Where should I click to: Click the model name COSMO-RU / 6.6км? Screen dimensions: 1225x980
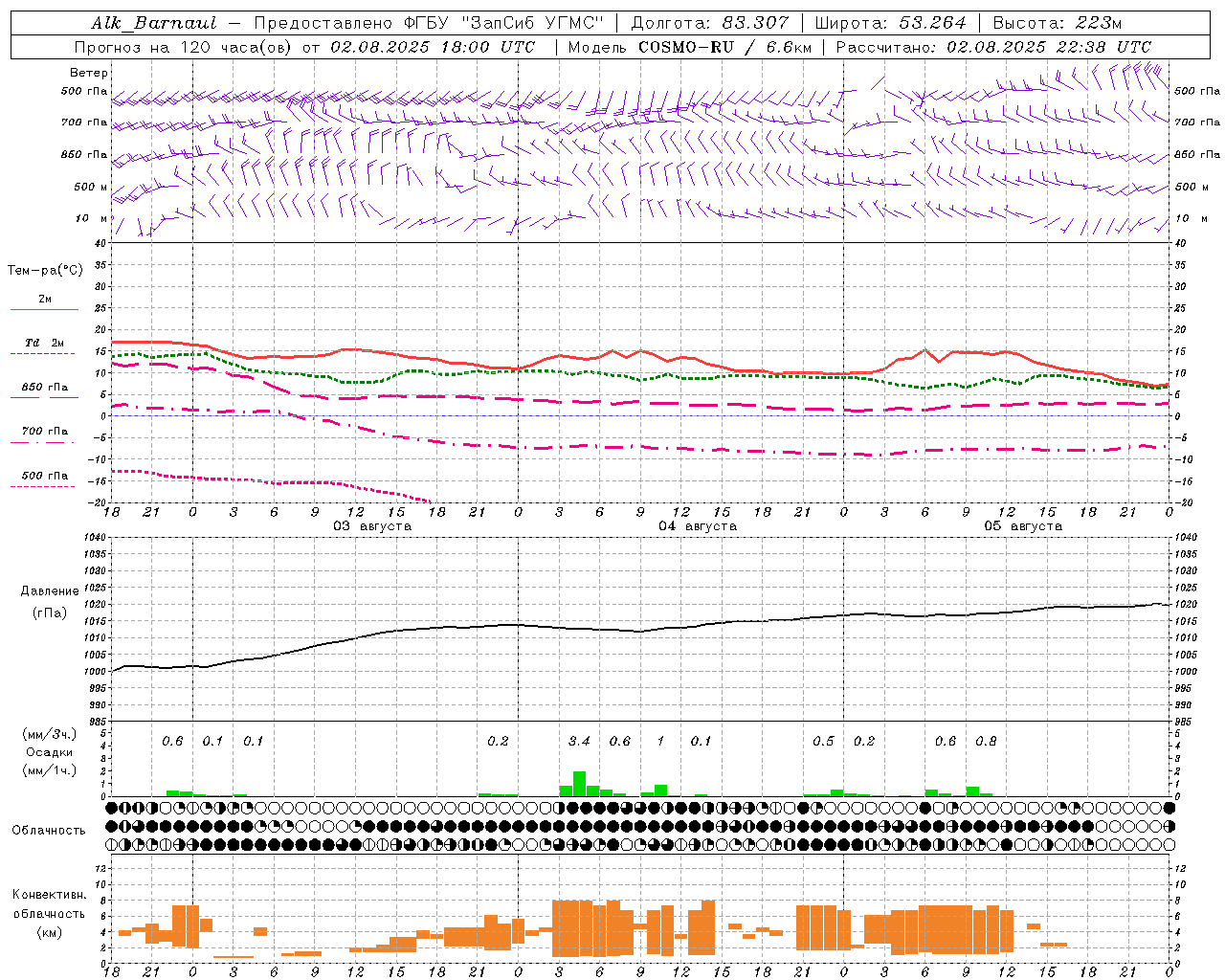click(724, 47)
